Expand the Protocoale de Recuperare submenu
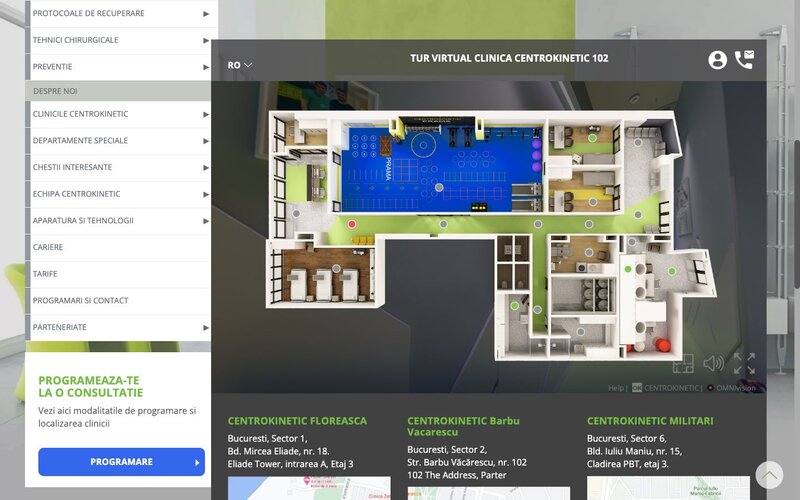 [x=206, y=14]
